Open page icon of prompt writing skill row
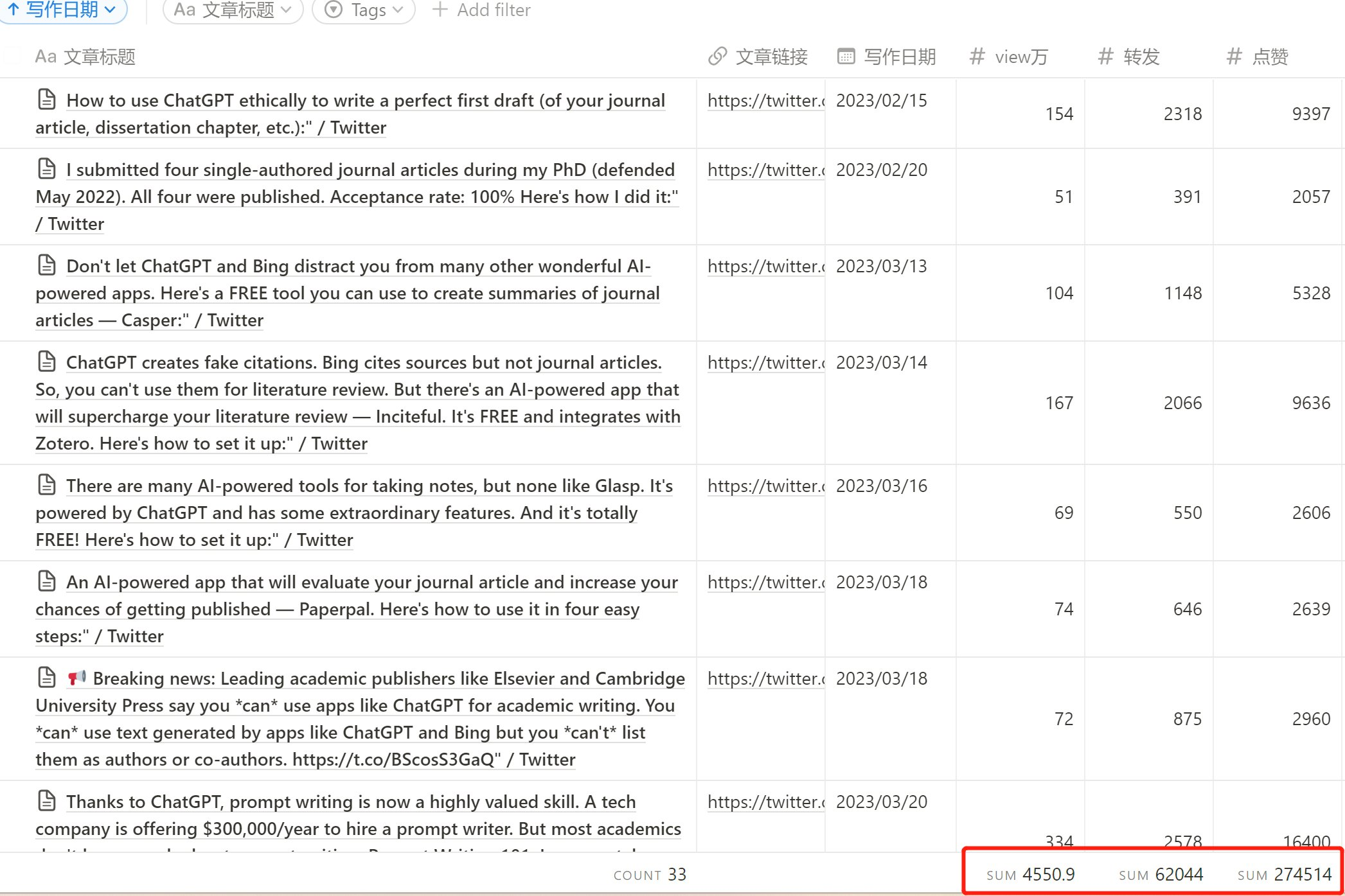This screenshot has height=896, width=1345. click(47, 801)
